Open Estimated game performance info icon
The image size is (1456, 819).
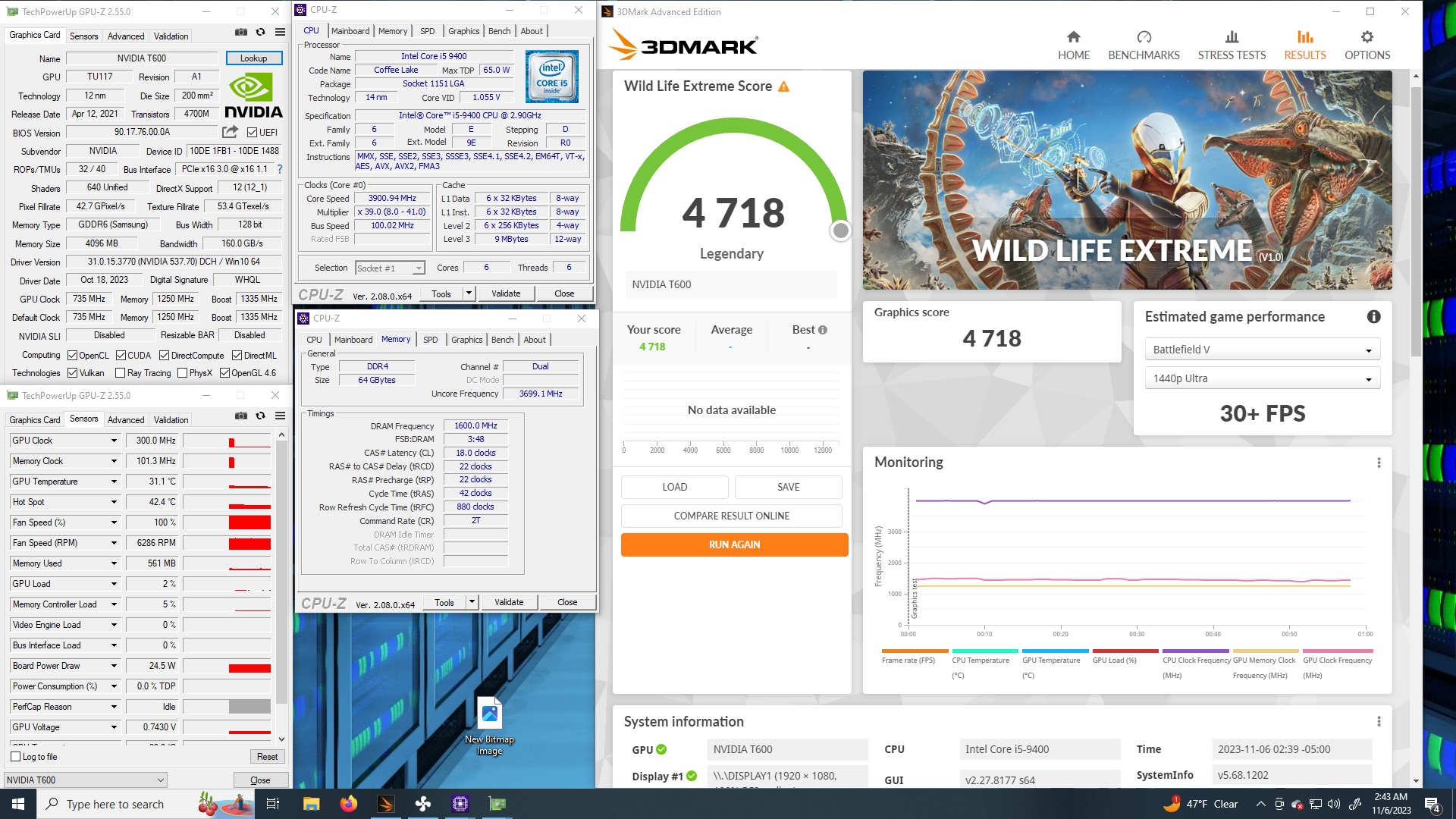1373,317
